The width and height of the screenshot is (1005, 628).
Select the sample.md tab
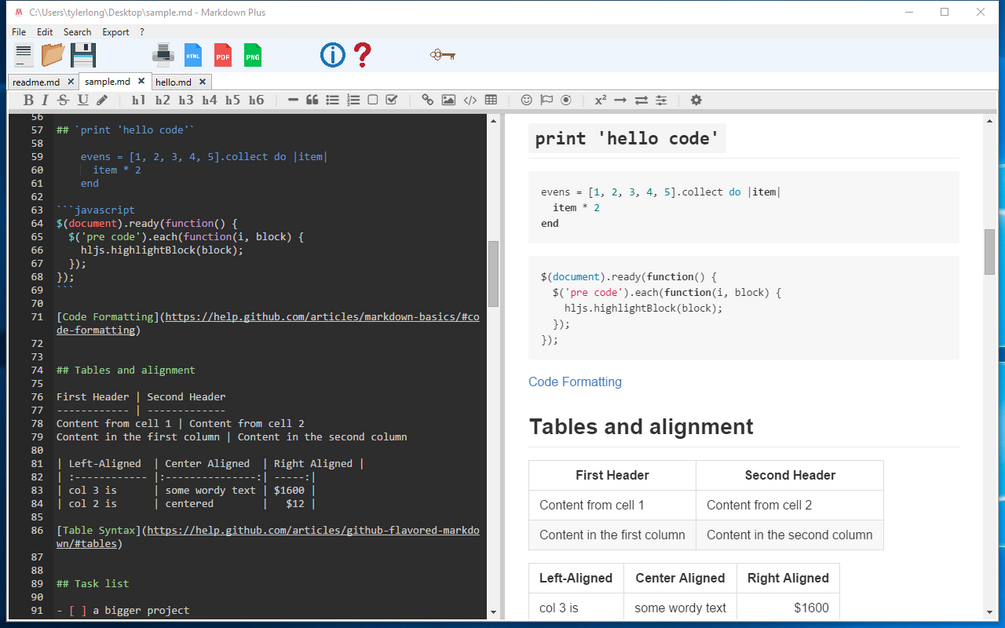[x=107, y=81]
